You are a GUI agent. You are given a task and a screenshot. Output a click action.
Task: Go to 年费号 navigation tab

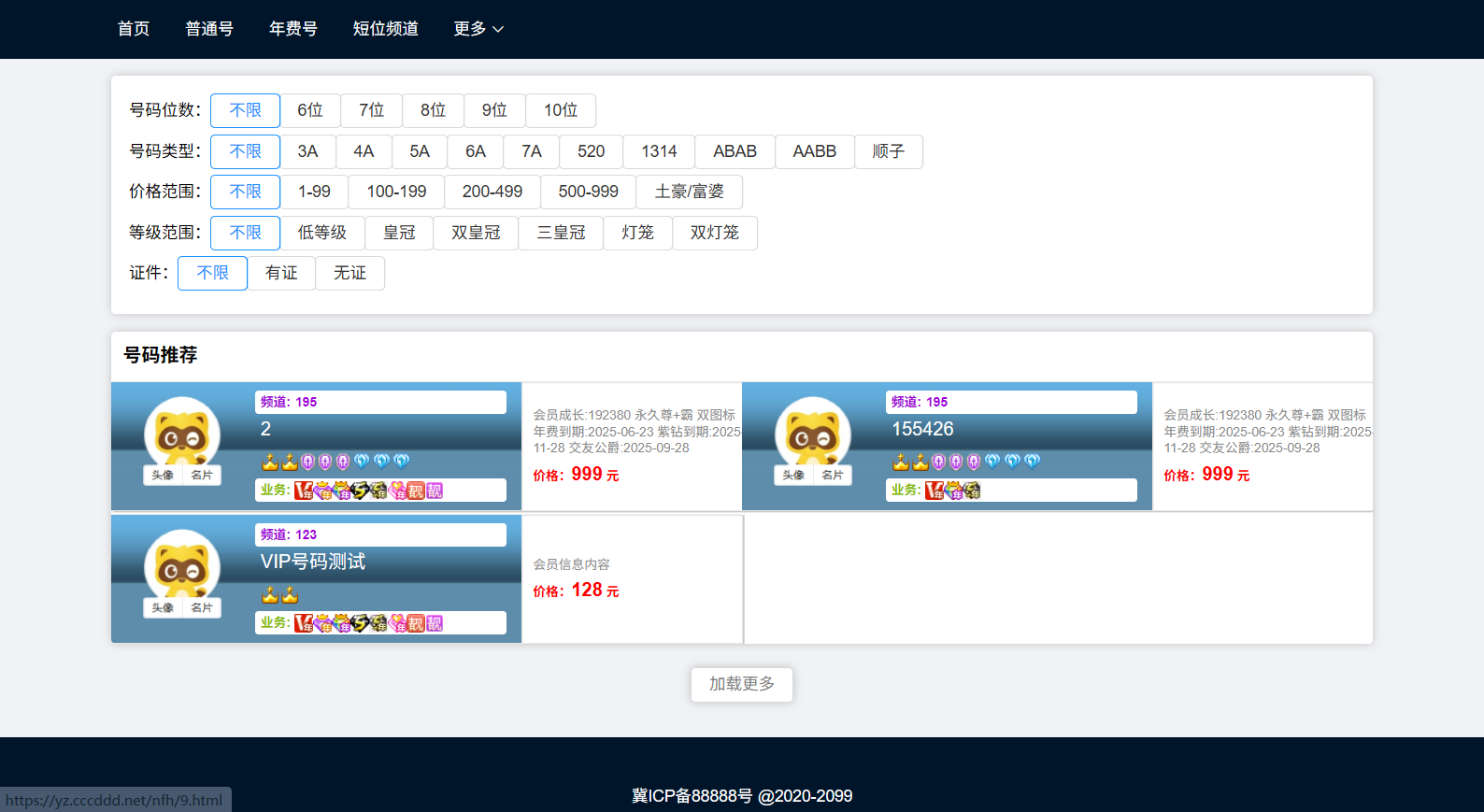pyautogui.click(x=293, y=29)
